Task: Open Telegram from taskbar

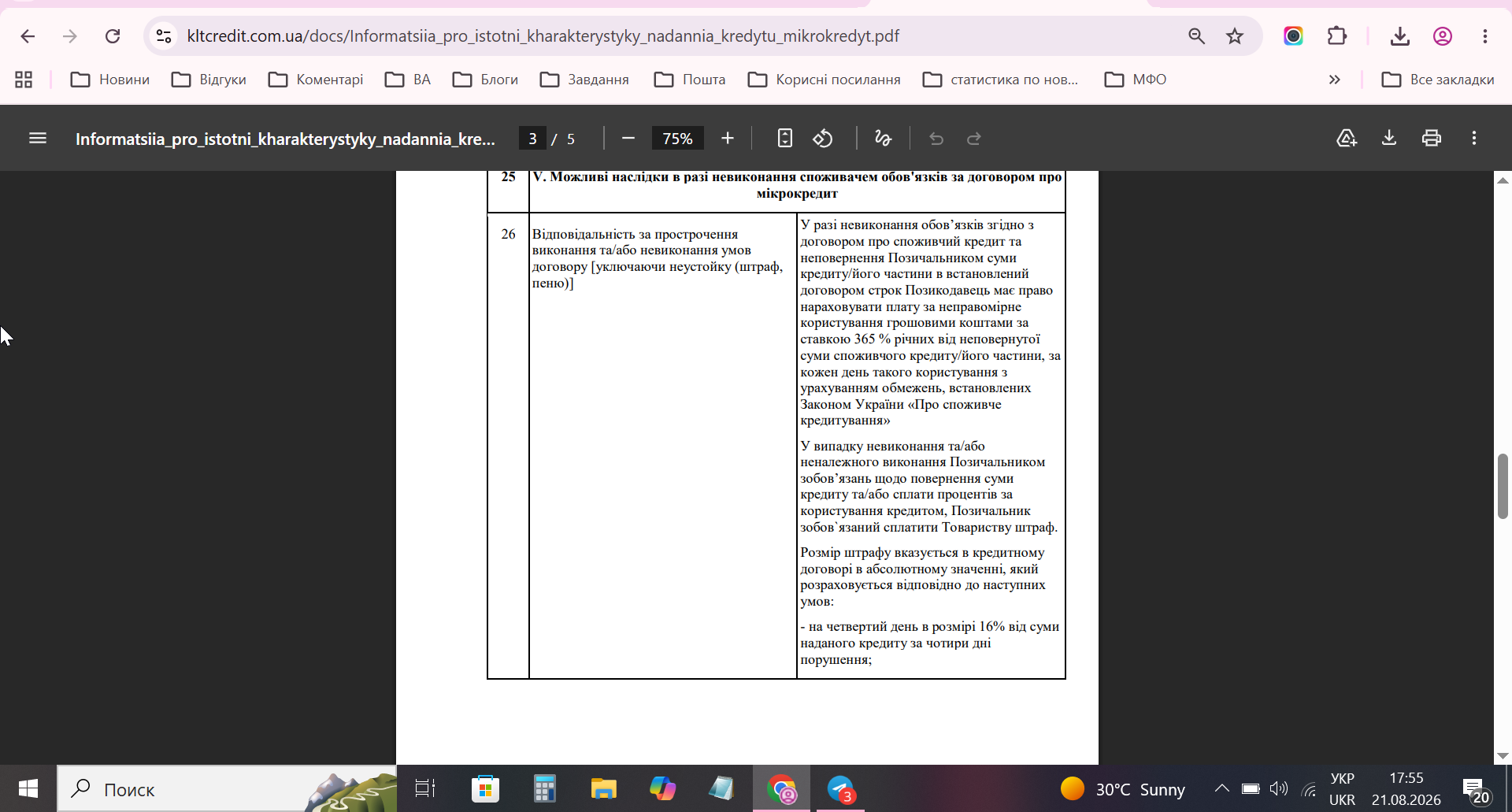Action: click(841, 788)
